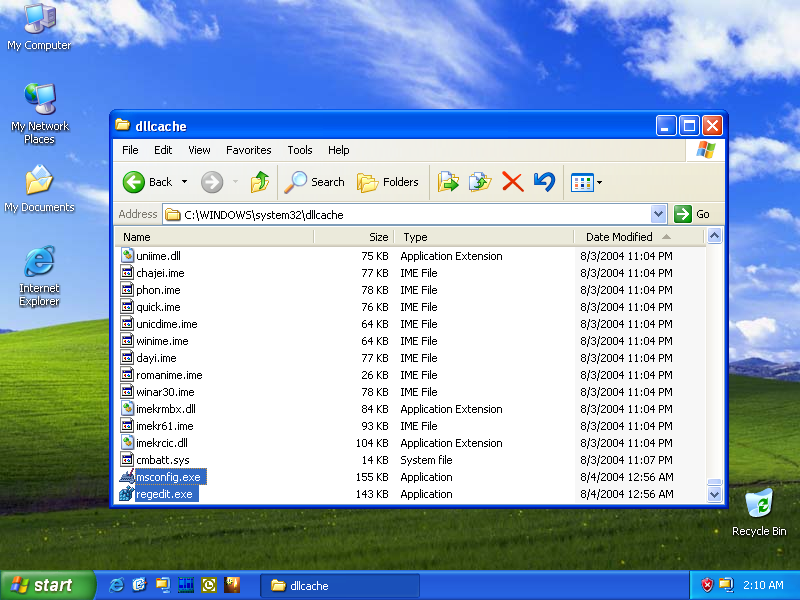Select the chajei.ime file name
This screenshot has width=800, height=600.
160,273
